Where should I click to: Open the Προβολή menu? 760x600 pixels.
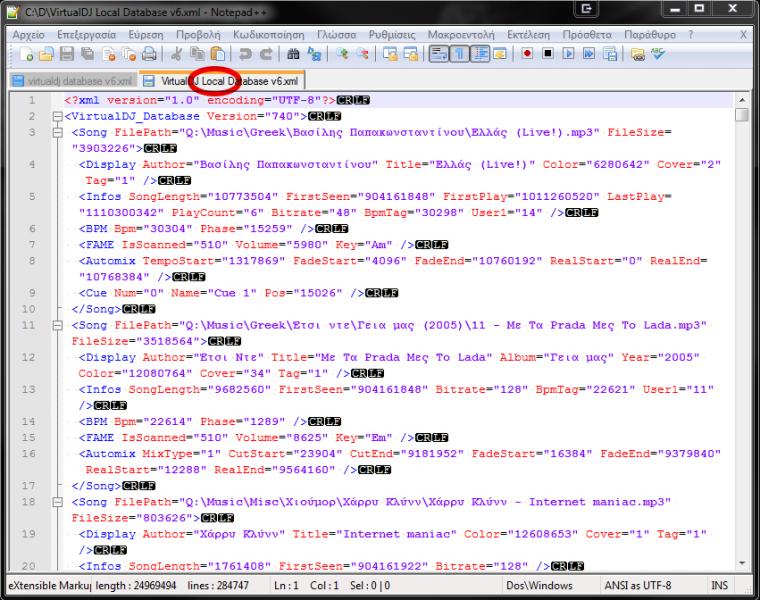[x=198, y=35]
